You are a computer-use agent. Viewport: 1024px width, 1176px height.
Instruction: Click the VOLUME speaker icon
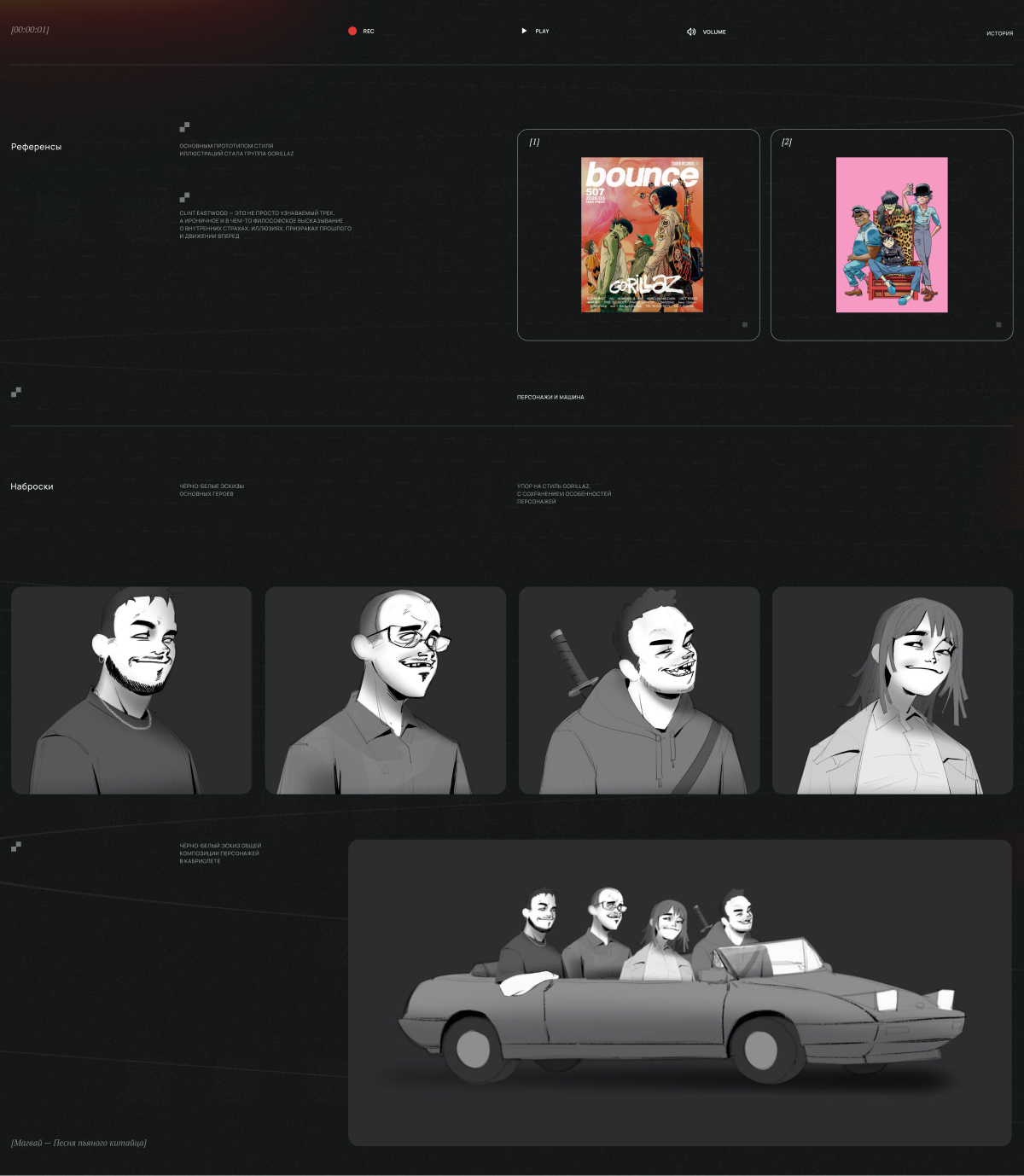[691, 32]
